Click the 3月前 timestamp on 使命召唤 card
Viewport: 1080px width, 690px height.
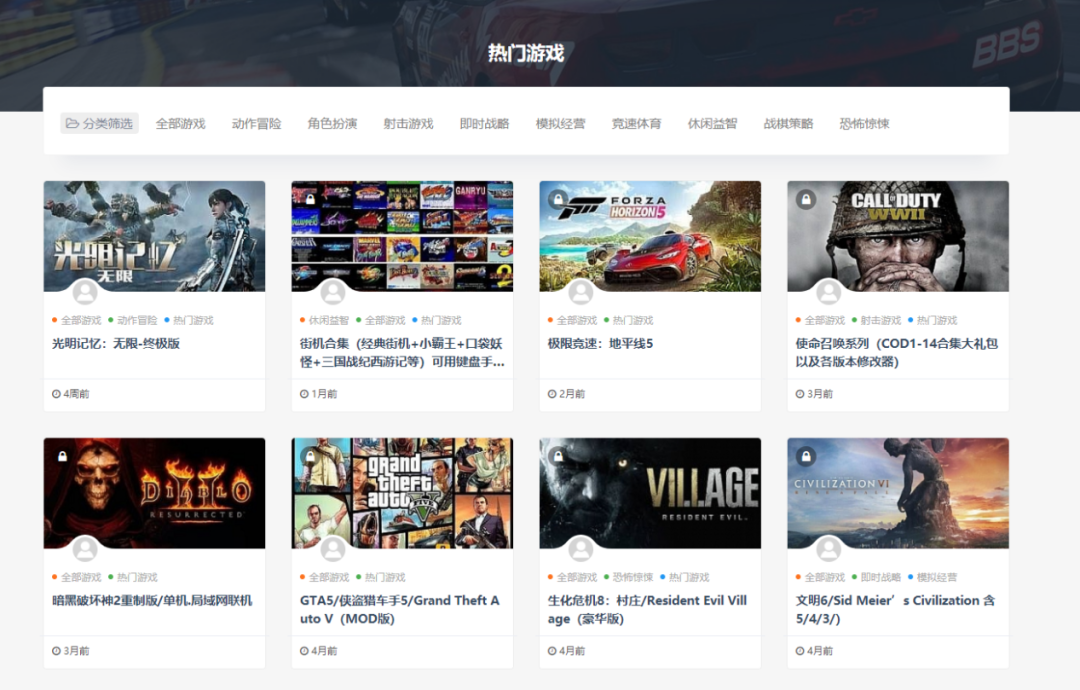pos(814,394)
